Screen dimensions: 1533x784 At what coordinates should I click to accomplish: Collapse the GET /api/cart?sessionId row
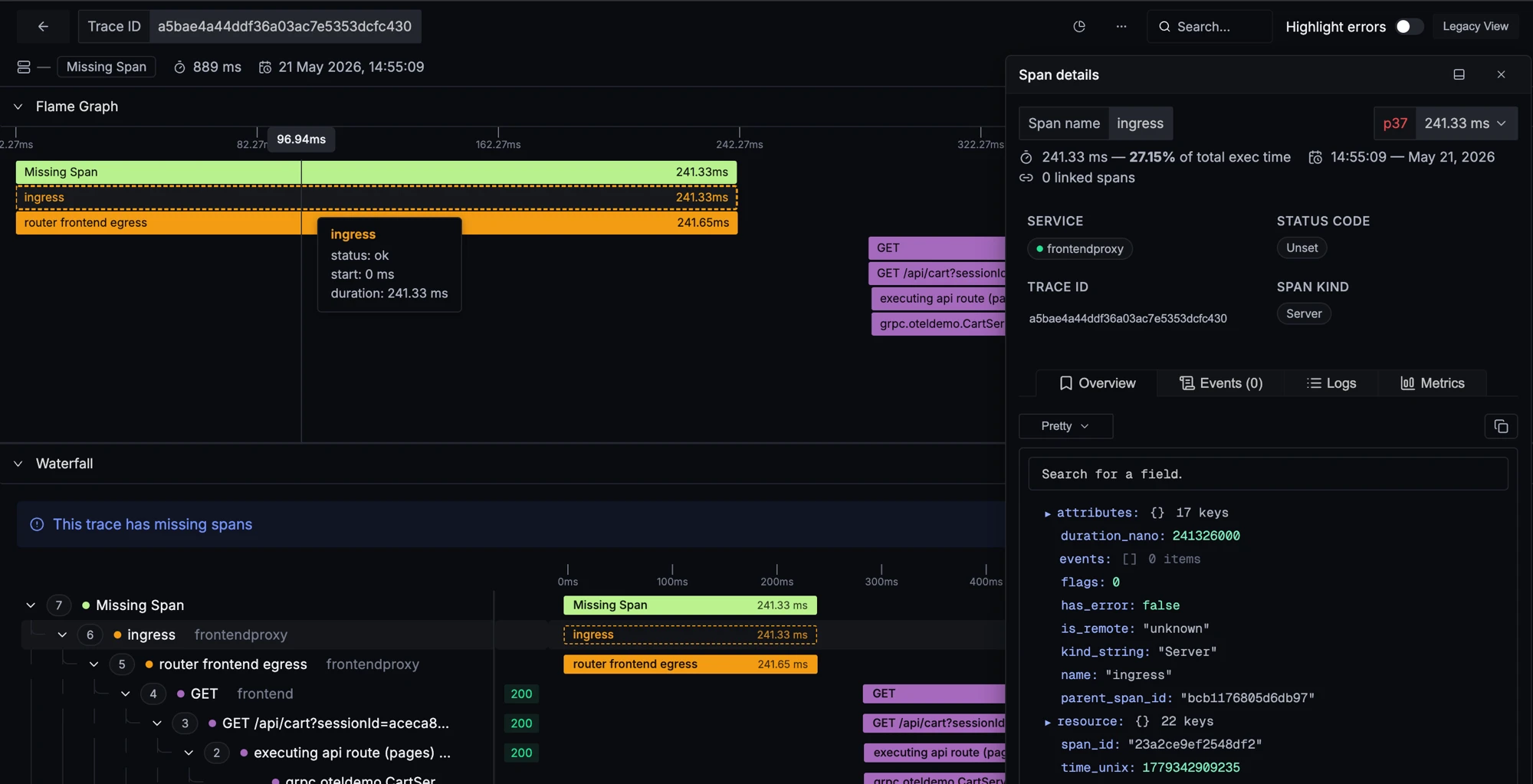156,723
